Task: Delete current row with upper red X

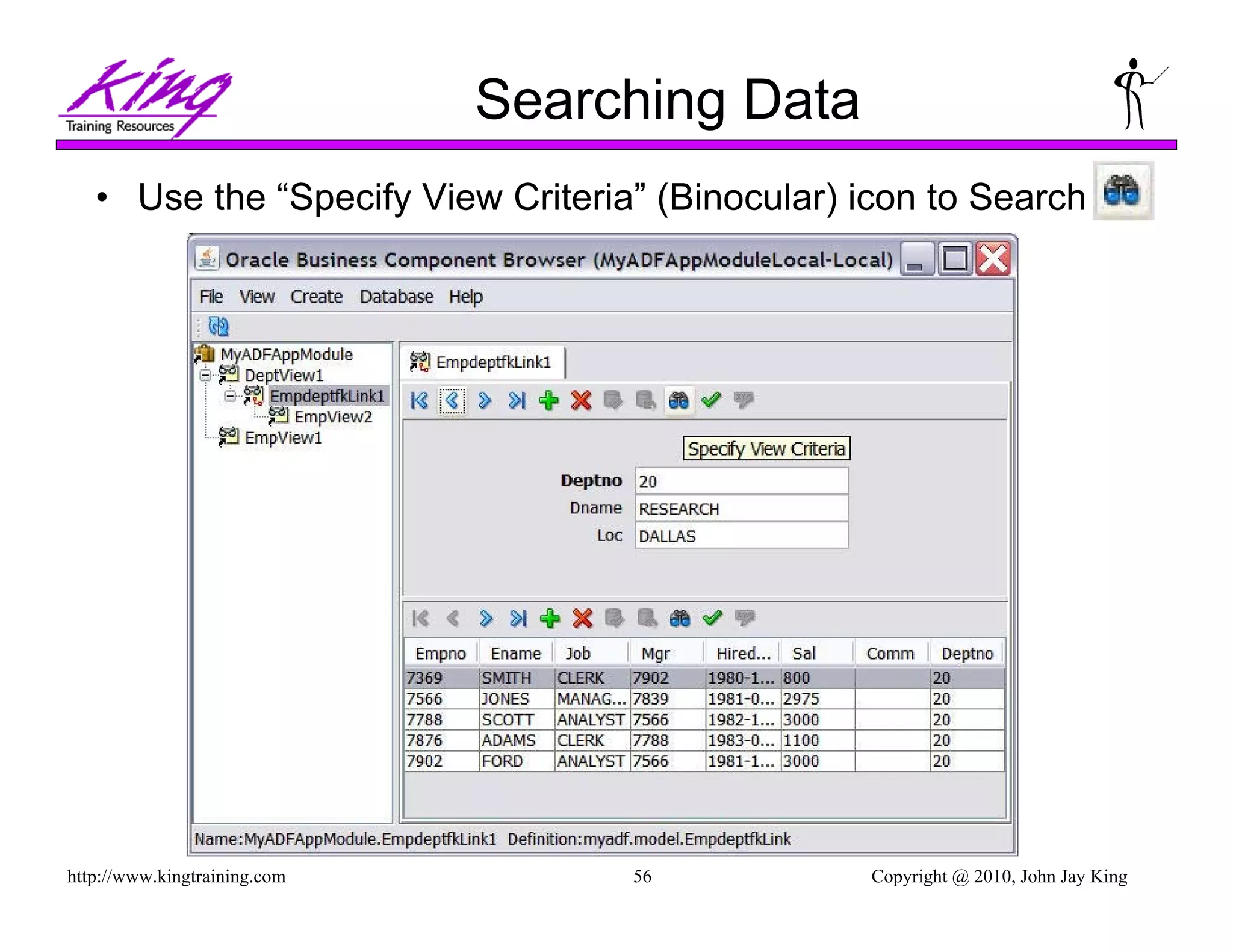Action: point(581,400)
